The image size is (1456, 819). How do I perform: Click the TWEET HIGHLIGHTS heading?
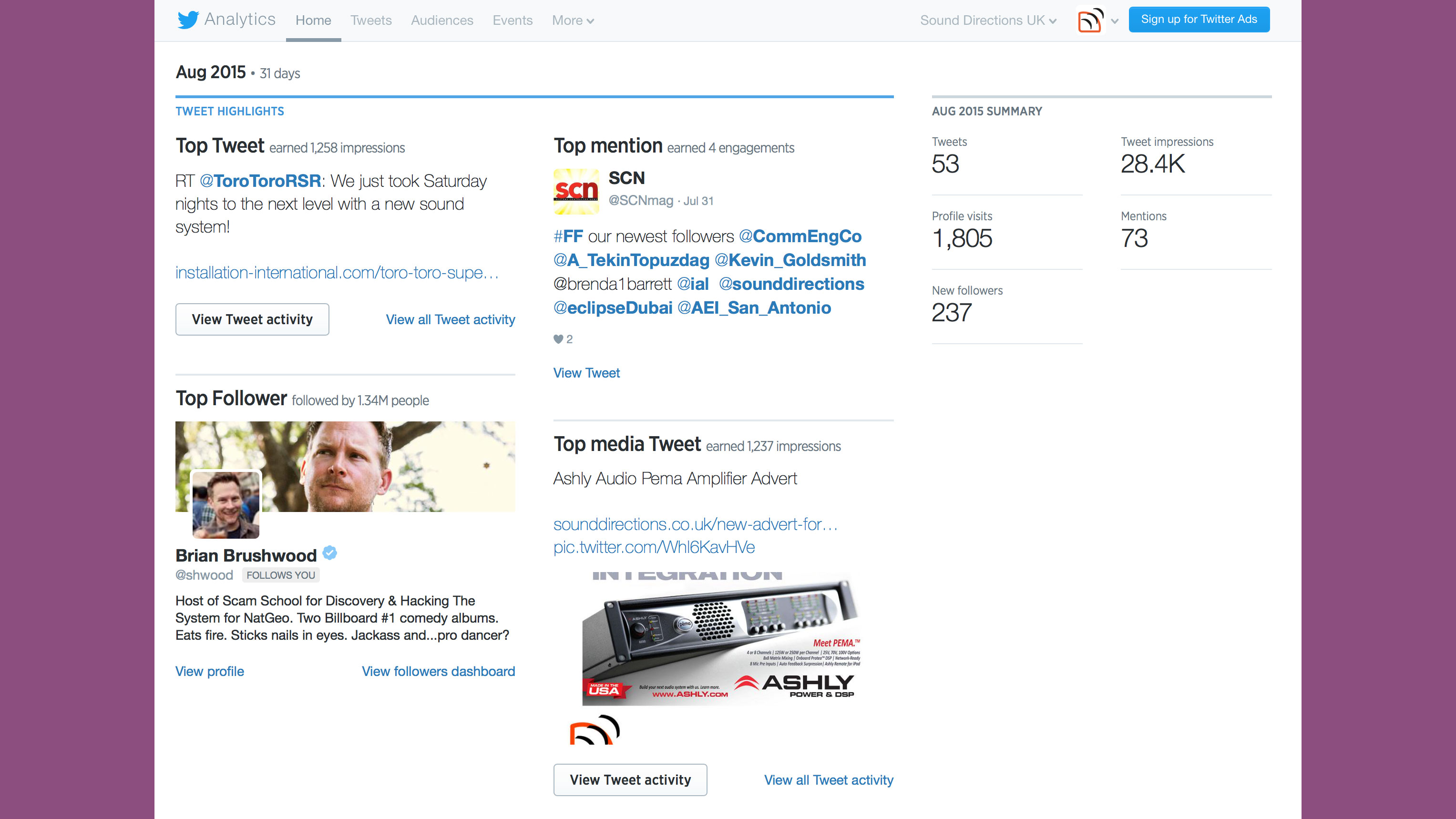point(229,112)
